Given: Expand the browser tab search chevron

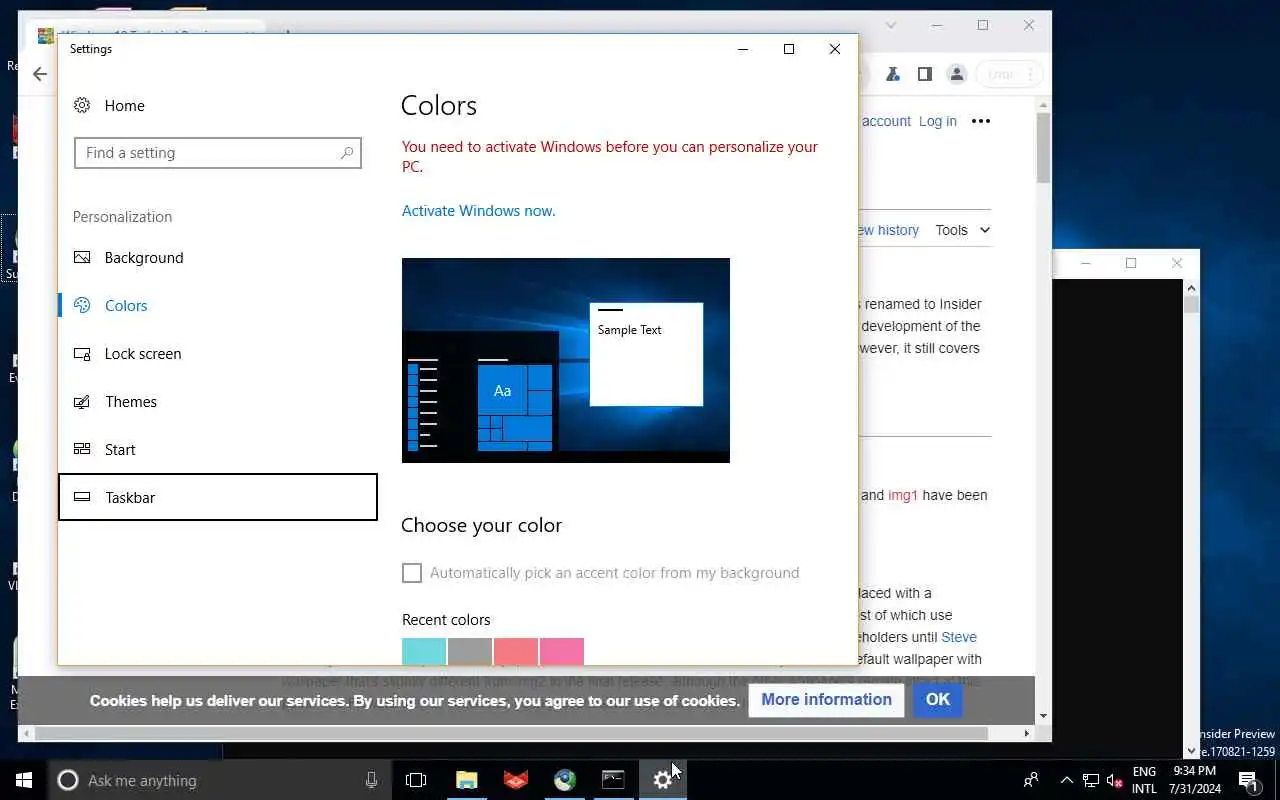Looking at the screenshot, I should click(x=891, y=25).
